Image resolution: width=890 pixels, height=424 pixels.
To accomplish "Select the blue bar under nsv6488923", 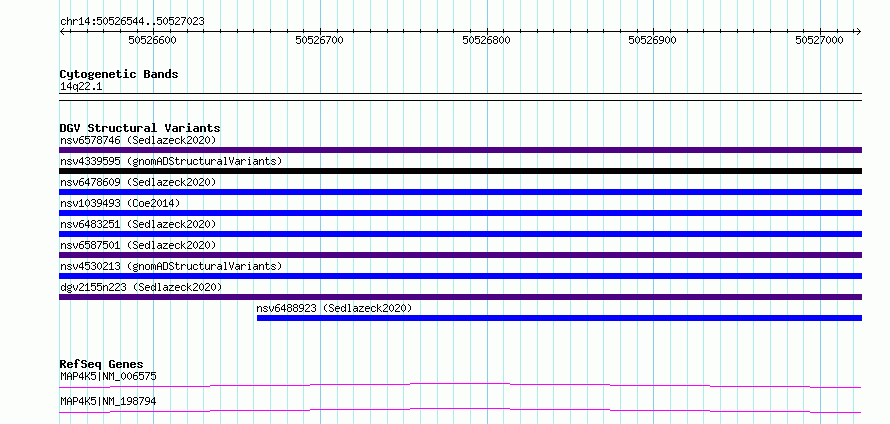I will pyautogui.click(x=559, y=318).
